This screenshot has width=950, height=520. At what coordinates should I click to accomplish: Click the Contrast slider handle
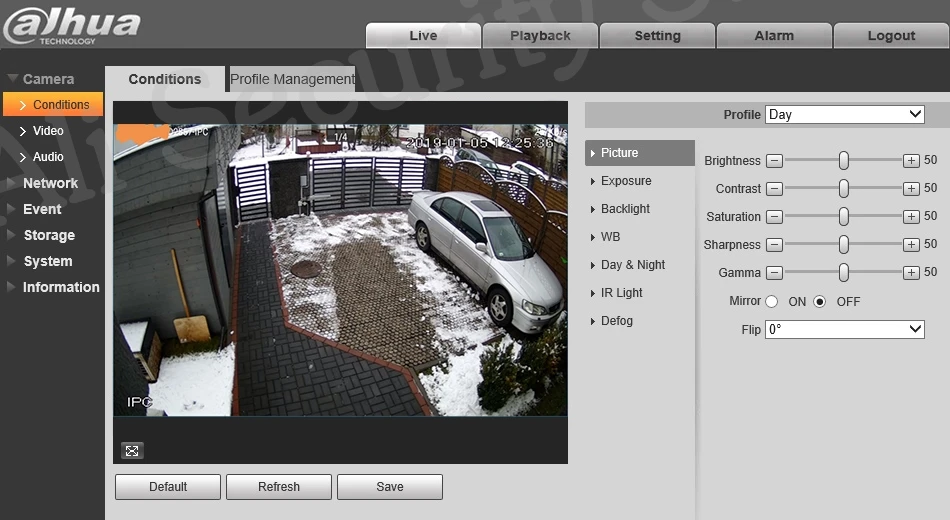(843, 188)
